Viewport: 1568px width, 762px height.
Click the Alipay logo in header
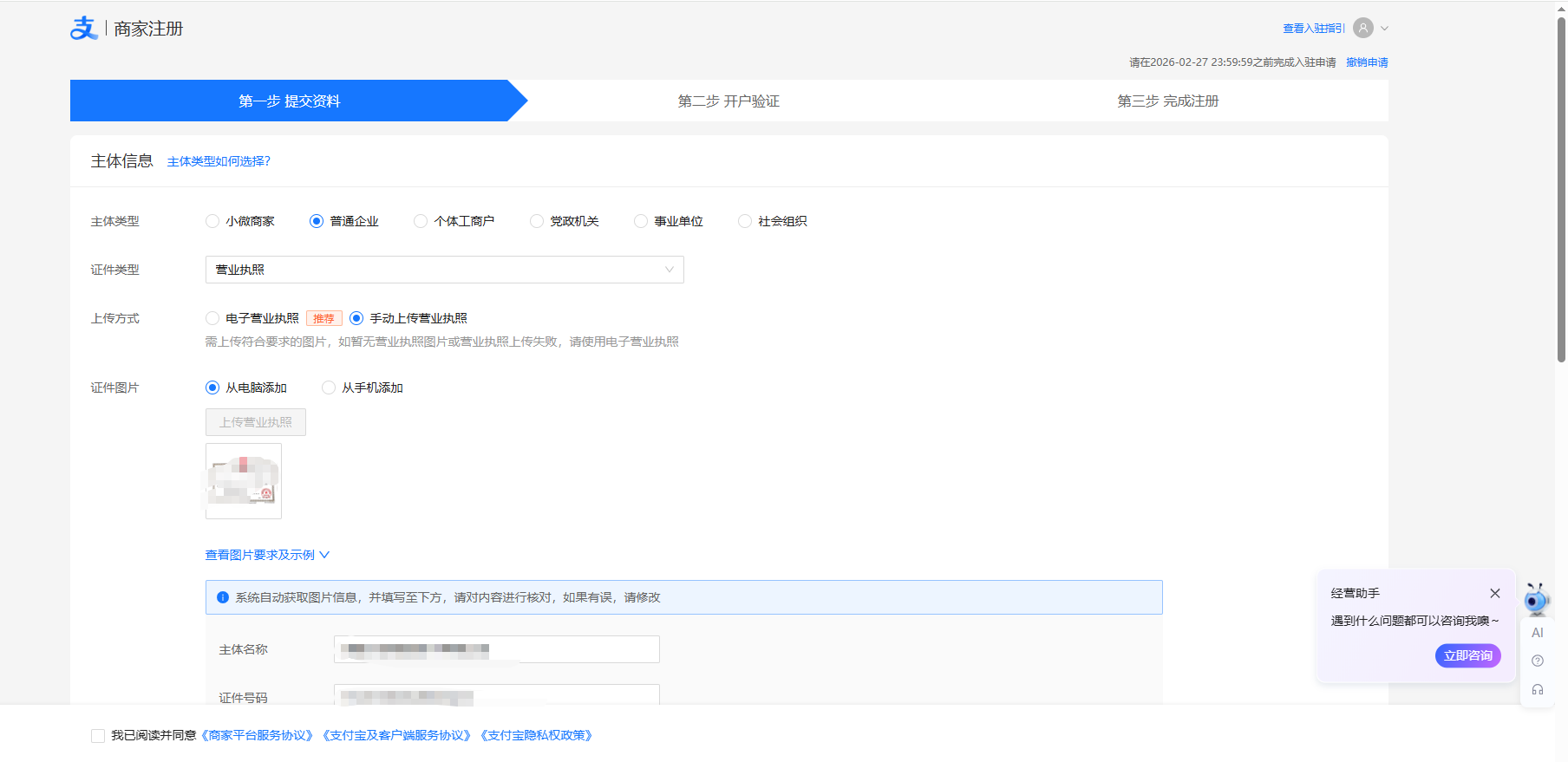pyautogui.click(x=84, y=29)
